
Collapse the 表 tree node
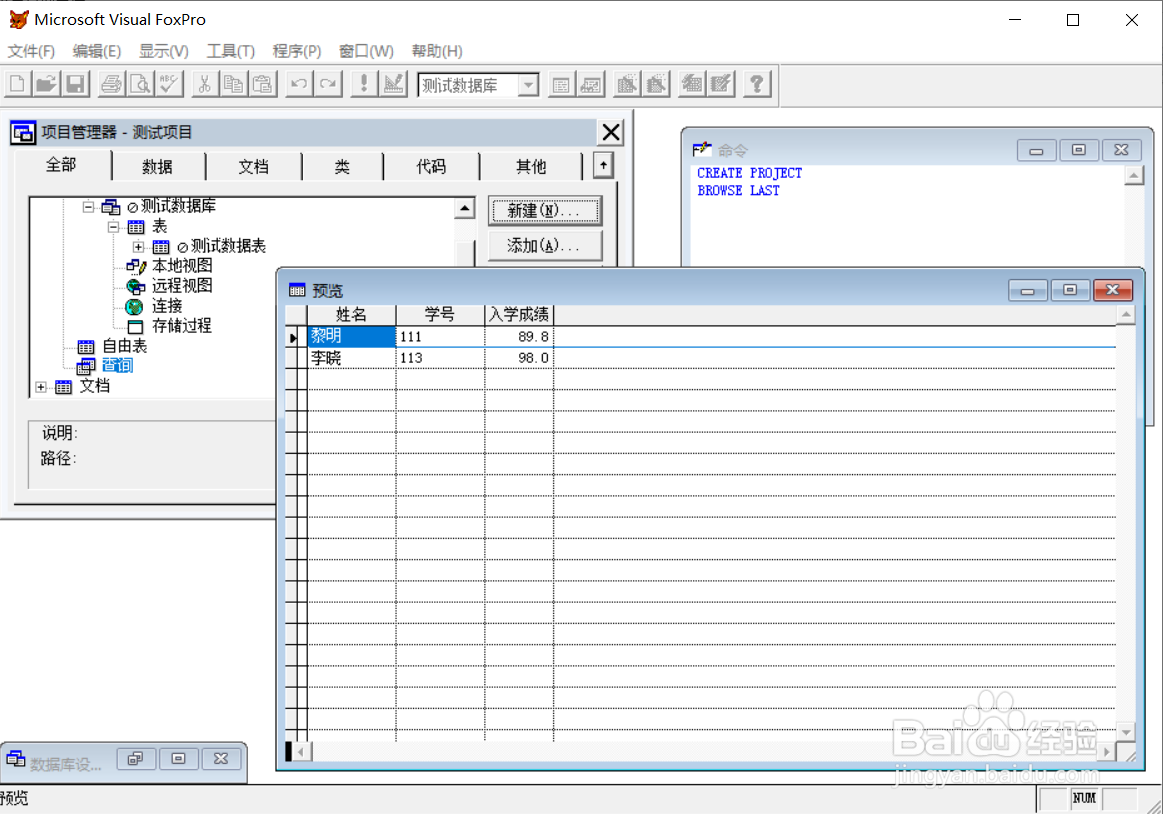coord(113,226)
